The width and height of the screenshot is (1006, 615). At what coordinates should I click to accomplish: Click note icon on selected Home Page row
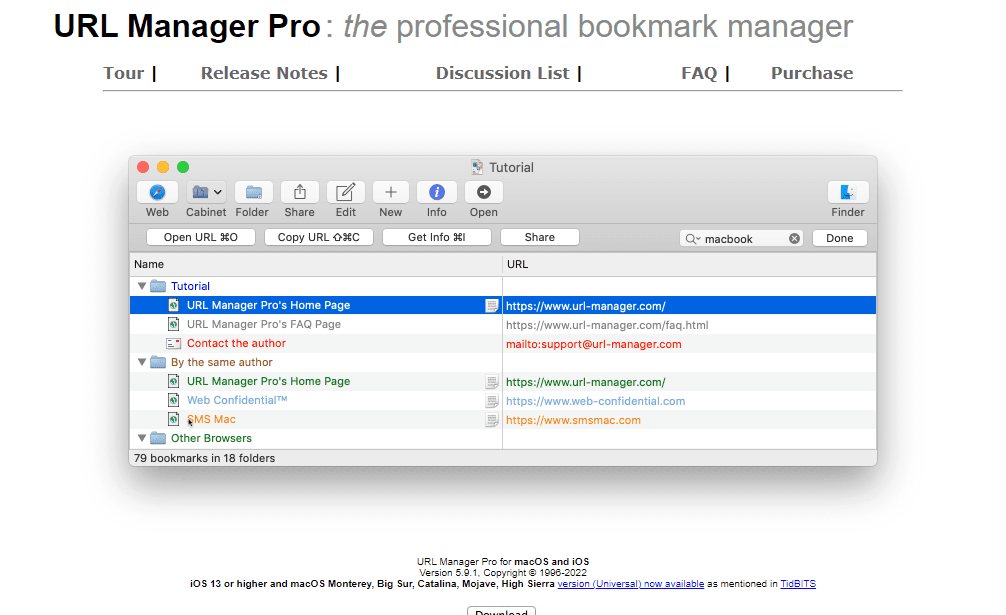[x=491, y=306]
